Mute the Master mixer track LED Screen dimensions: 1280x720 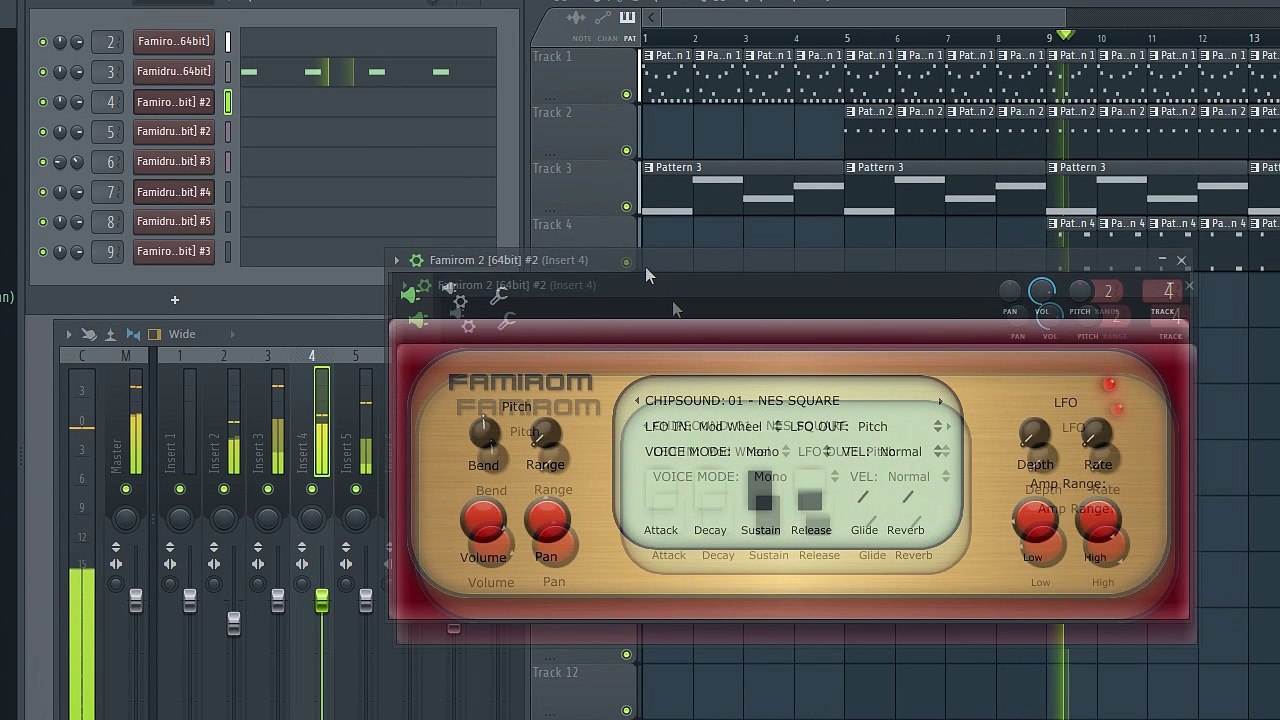tap(126, 489)
